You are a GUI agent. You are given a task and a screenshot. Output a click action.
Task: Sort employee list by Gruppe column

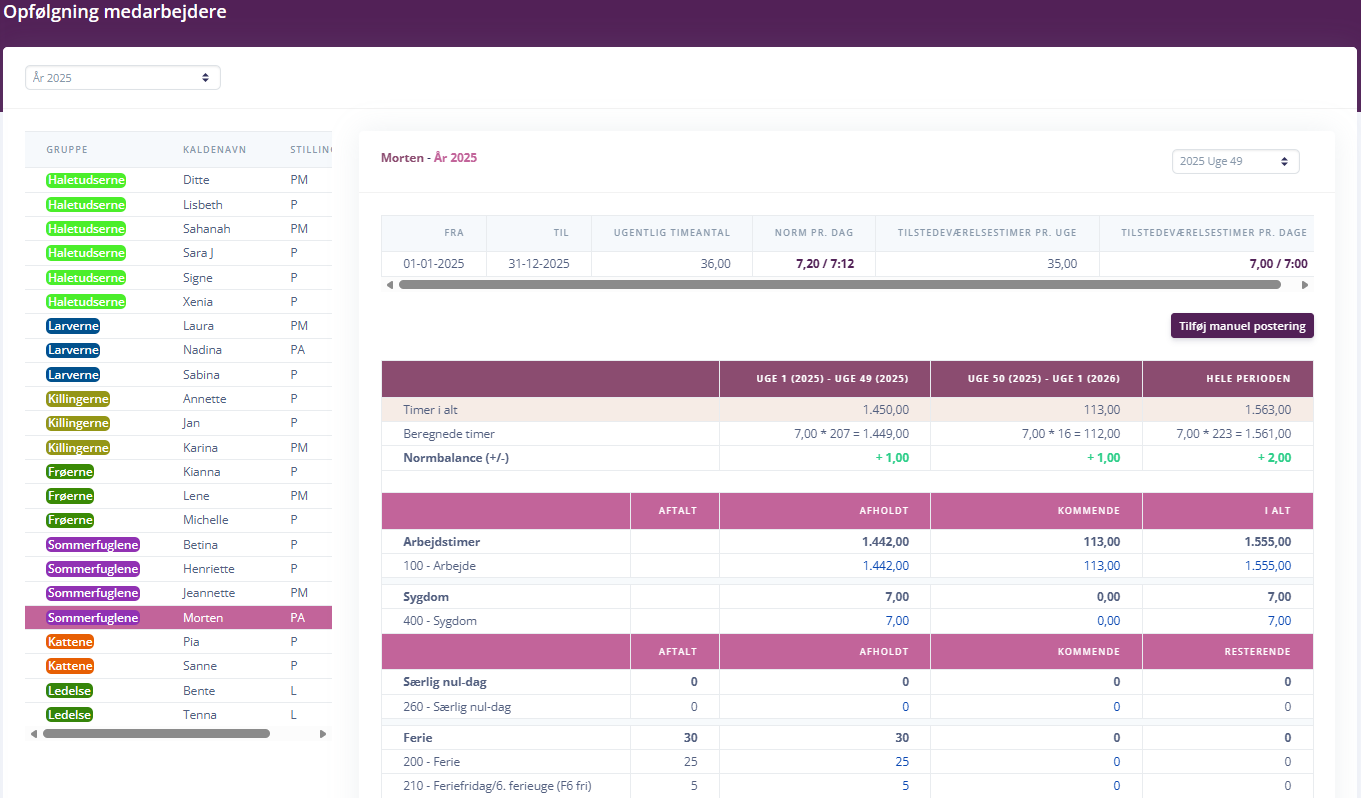(67, 150)
